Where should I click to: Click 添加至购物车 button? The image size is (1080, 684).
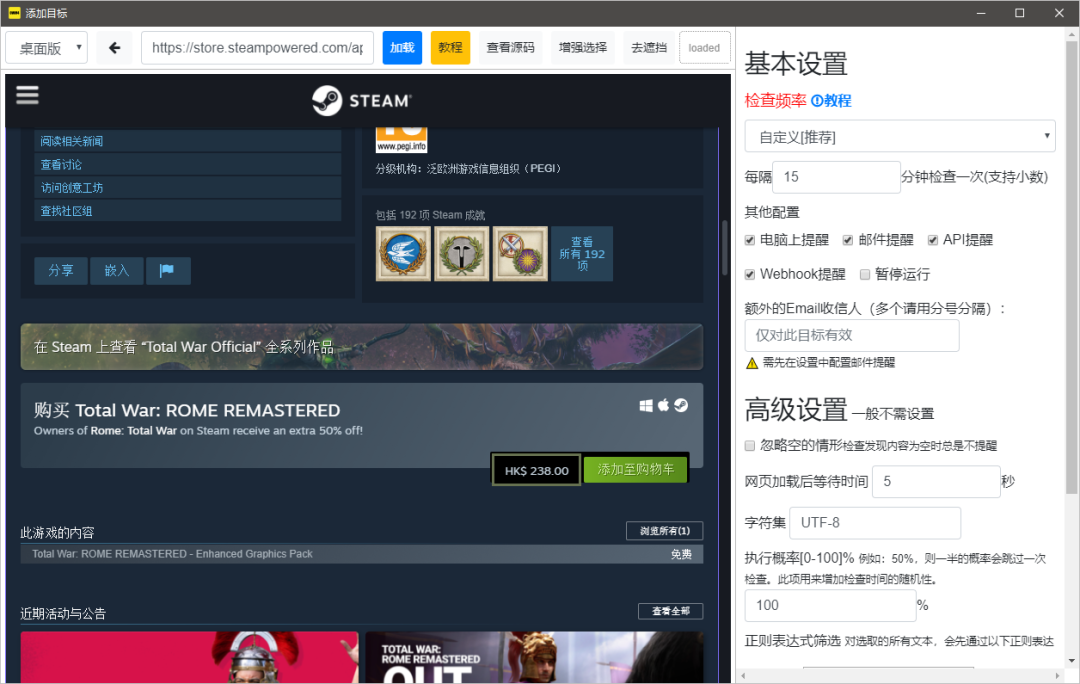point(635,470)
